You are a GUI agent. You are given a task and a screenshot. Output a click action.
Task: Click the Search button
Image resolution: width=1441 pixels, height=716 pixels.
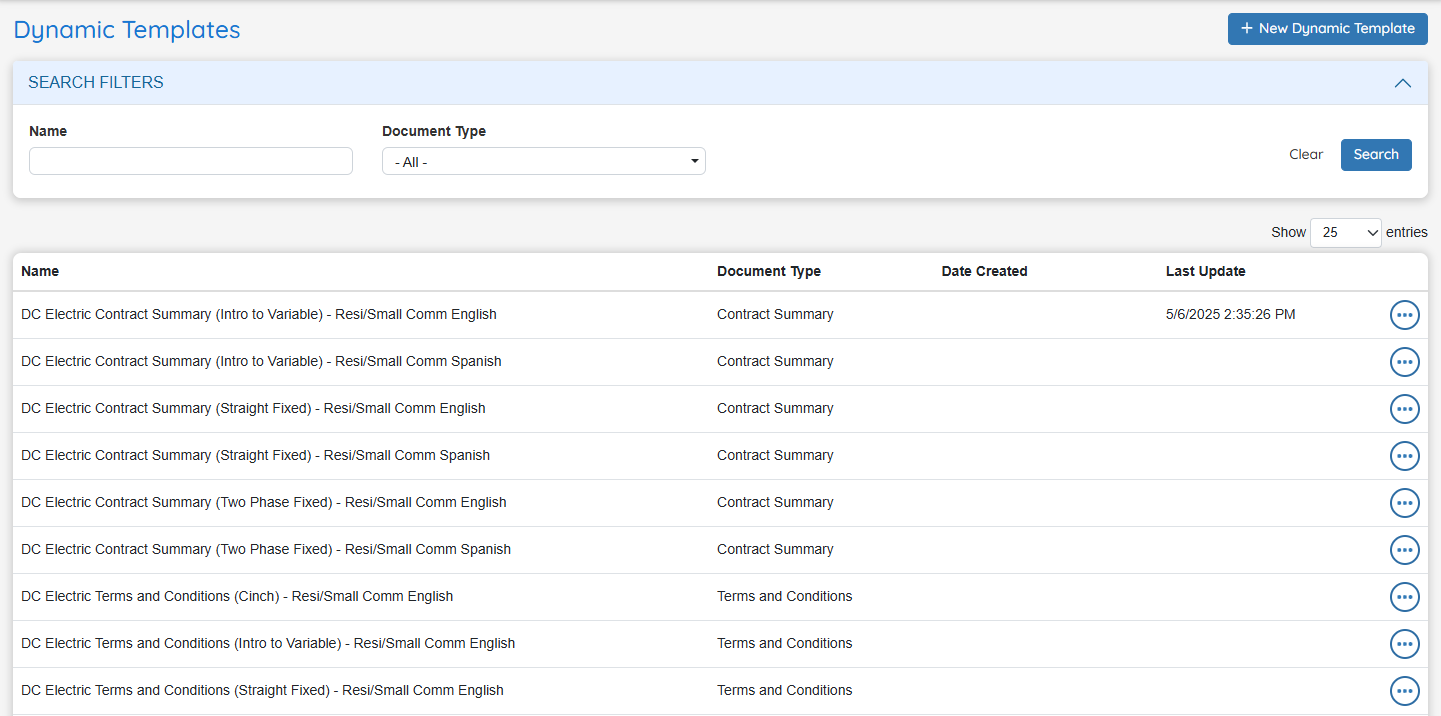click(x=1376, y=155)
